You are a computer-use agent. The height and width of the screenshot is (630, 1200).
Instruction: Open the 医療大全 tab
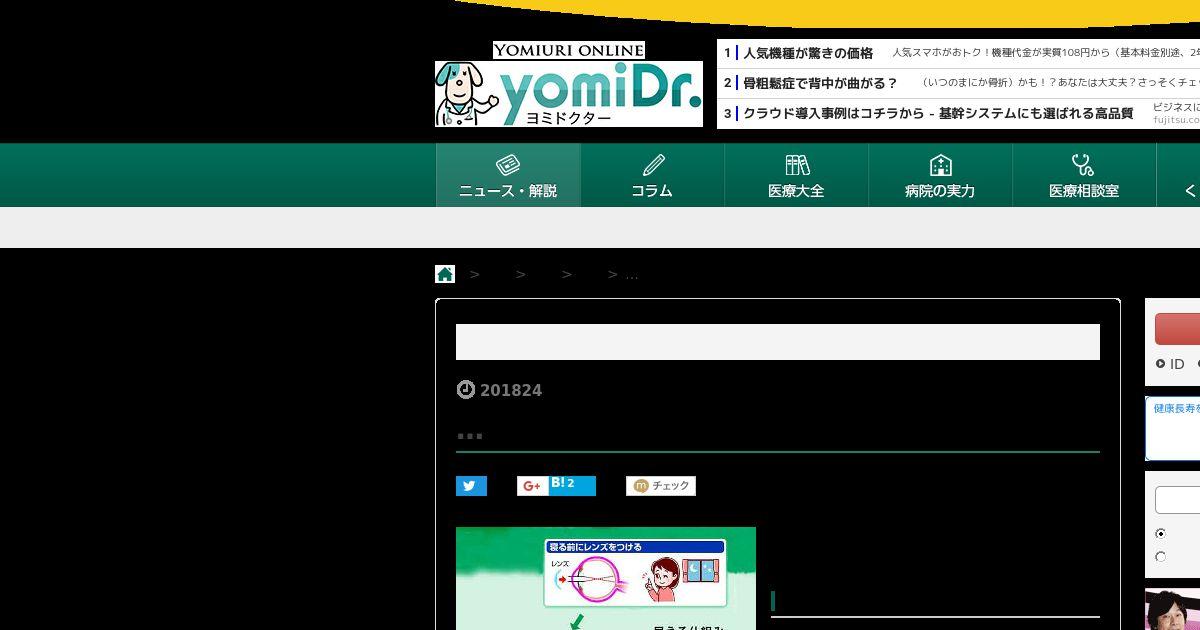[x=796, y=175]
